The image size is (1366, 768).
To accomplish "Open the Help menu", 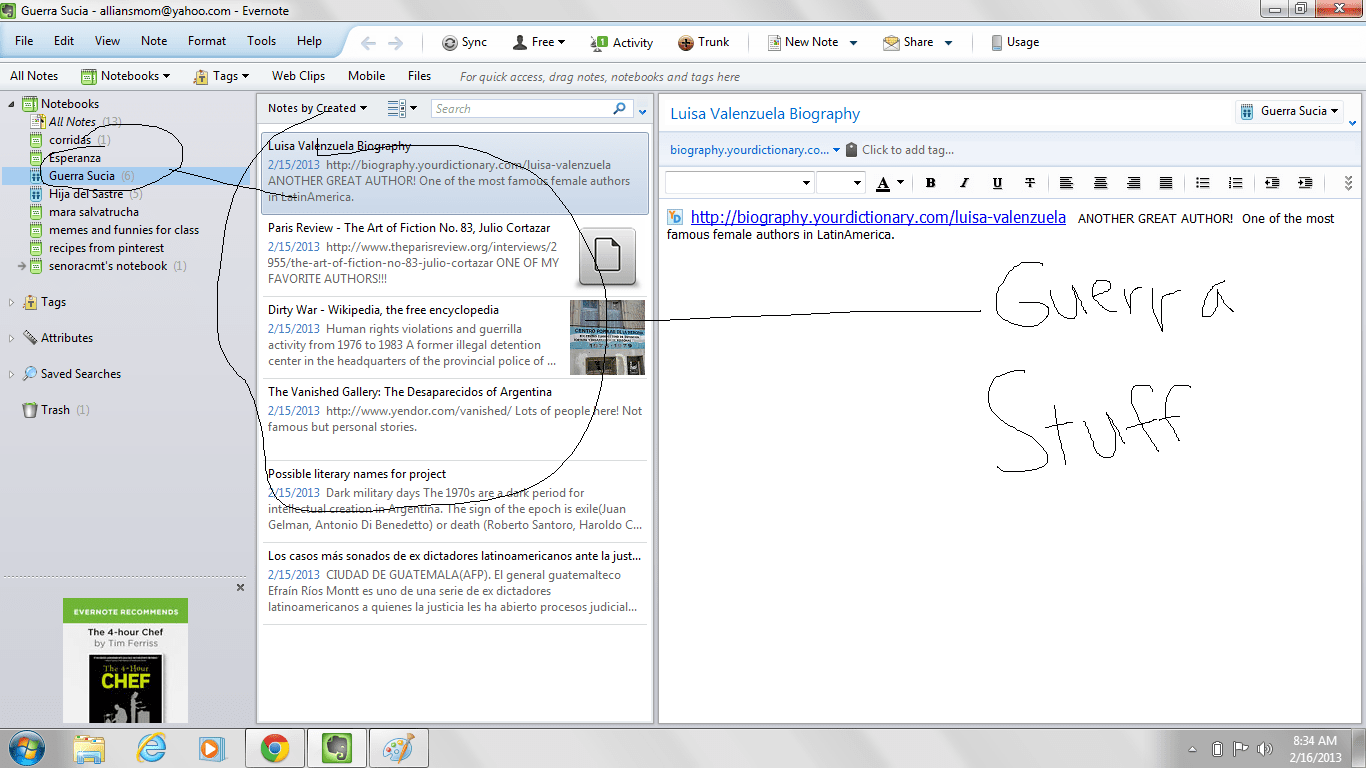I will click(310, 41).
